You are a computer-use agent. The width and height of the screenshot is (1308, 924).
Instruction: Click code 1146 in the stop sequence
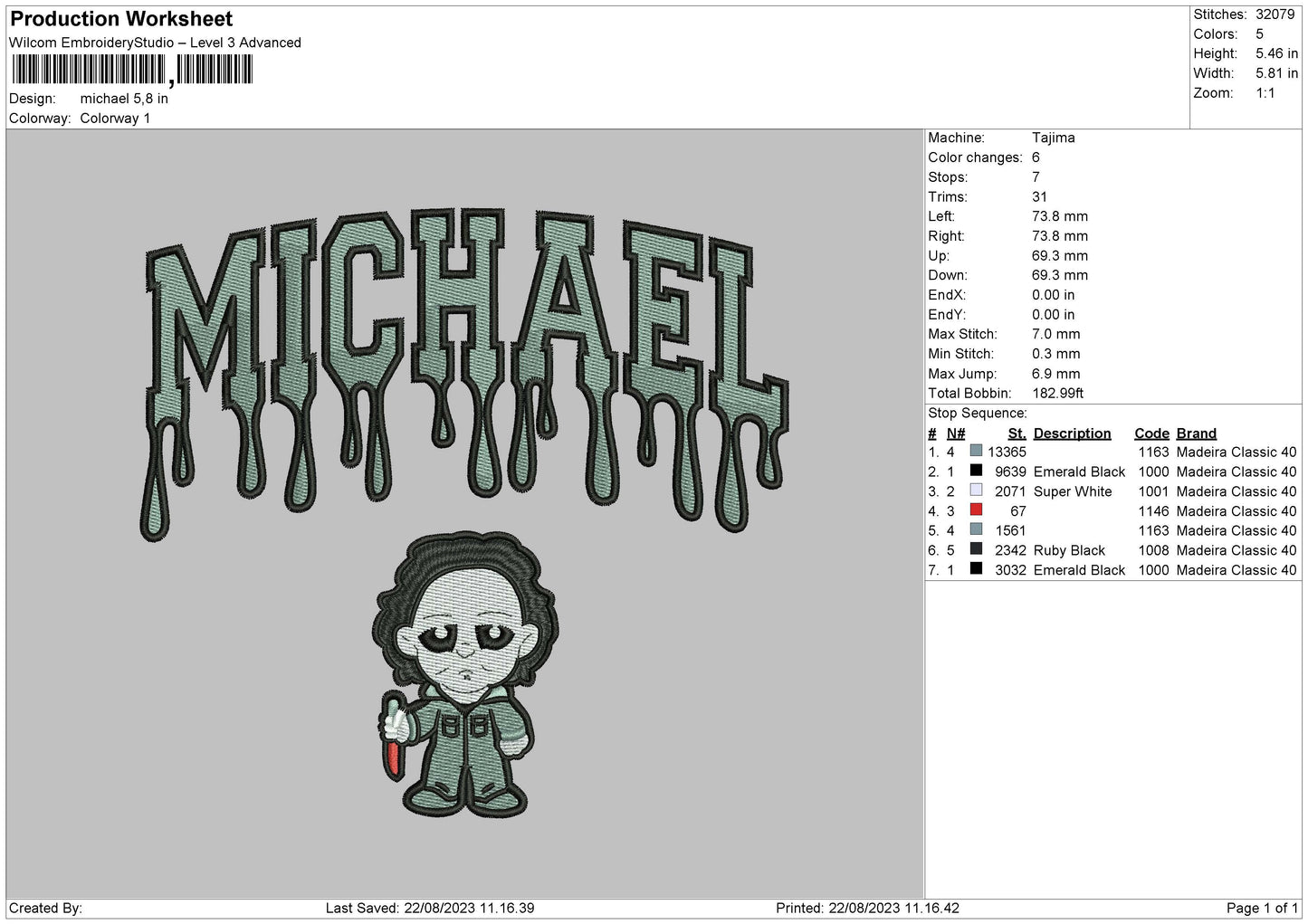(1153, 511)
